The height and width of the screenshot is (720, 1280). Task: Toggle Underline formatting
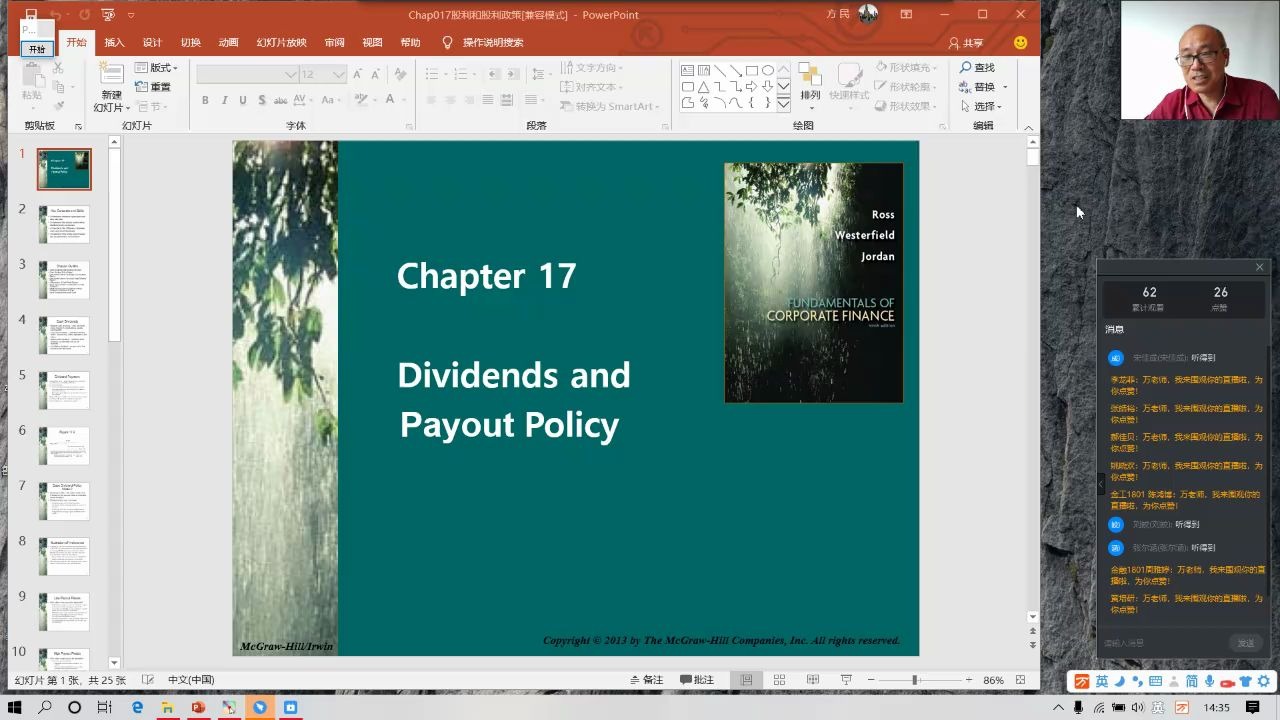tap(243, 100)
